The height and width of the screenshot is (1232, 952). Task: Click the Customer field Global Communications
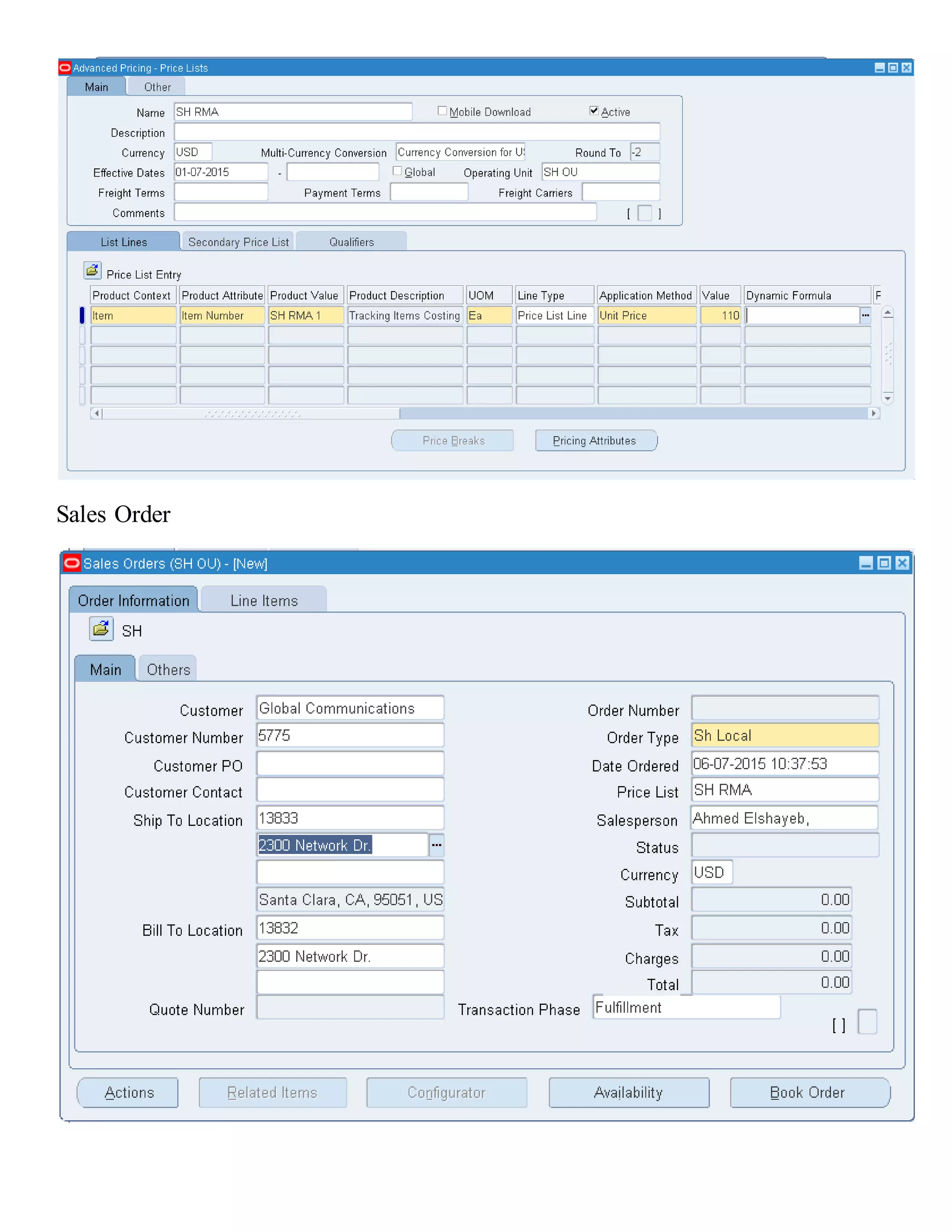pyautogui.click(x=350, y=708)
